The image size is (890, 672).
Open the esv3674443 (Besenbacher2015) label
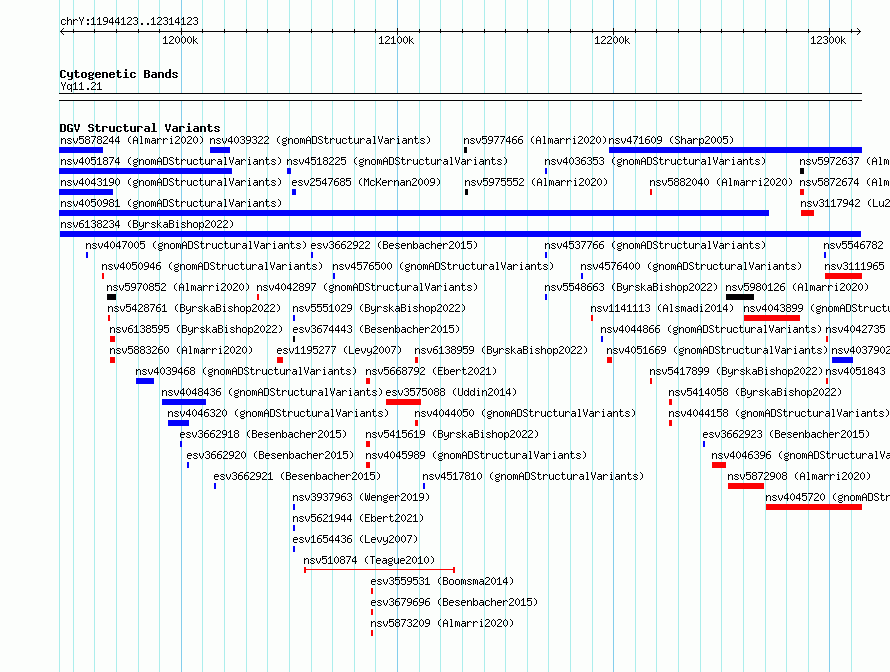[x=376, y=329]
